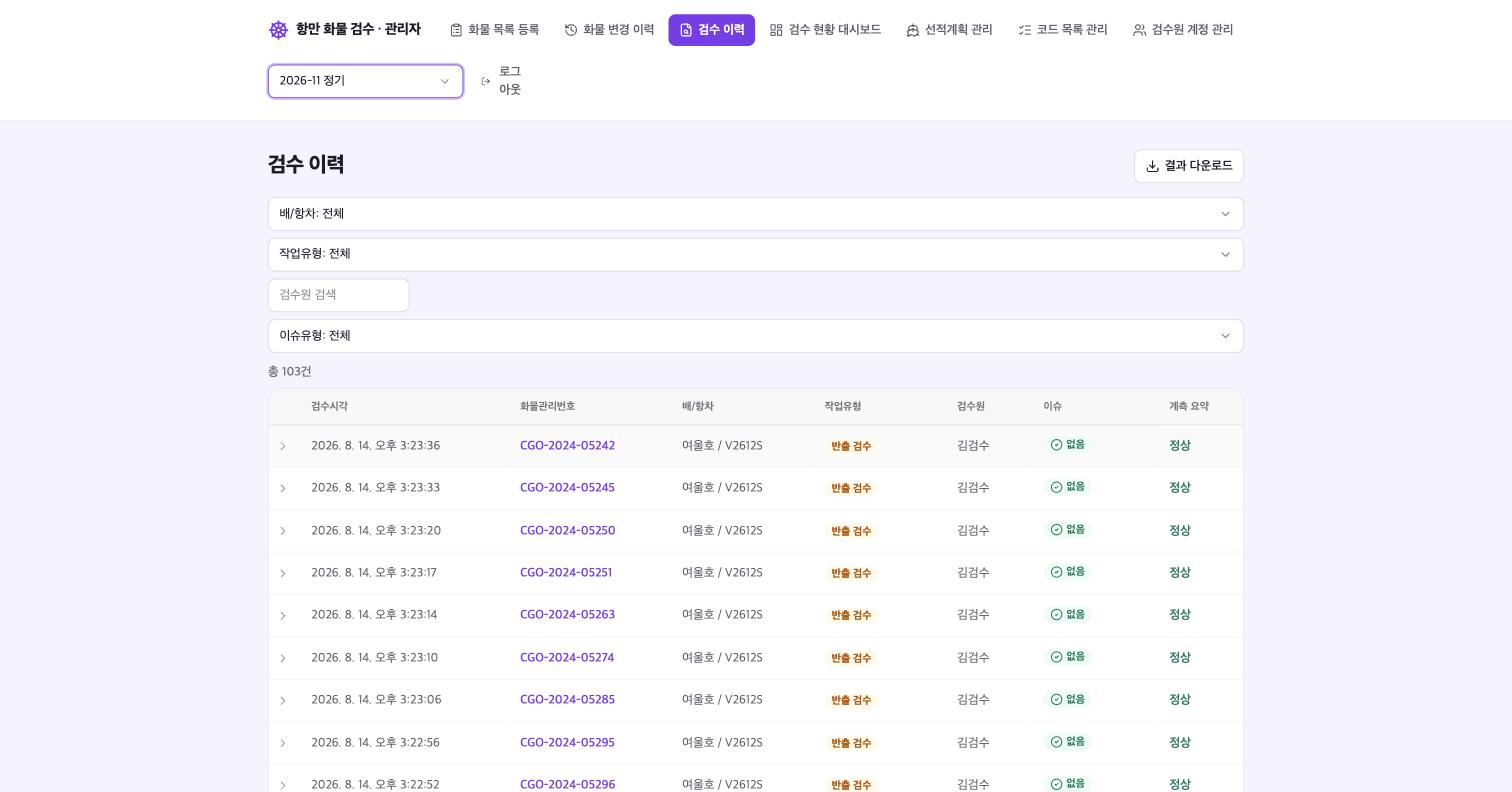Image resolution: width=1512 pixels, height=792 pixels.
Task: Click the 배/항차 column header
Action: click(698, 407)
